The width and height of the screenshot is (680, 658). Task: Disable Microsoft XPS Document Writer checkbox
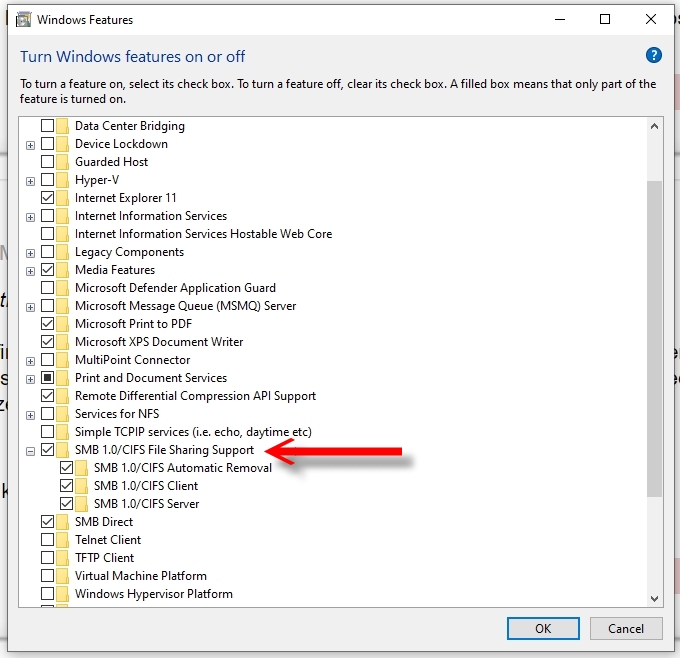point(47,342)
